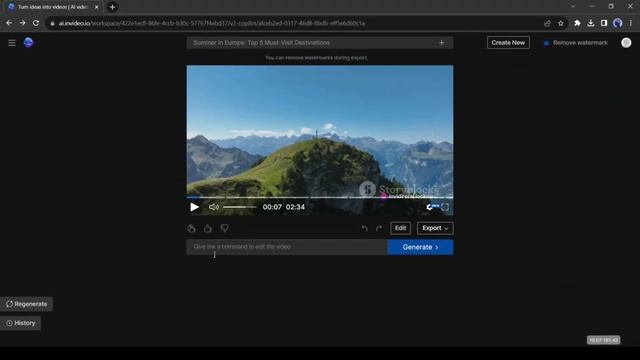Open the tab search chevron
Screen dimensions: 640x360
[x=573, y=7]
